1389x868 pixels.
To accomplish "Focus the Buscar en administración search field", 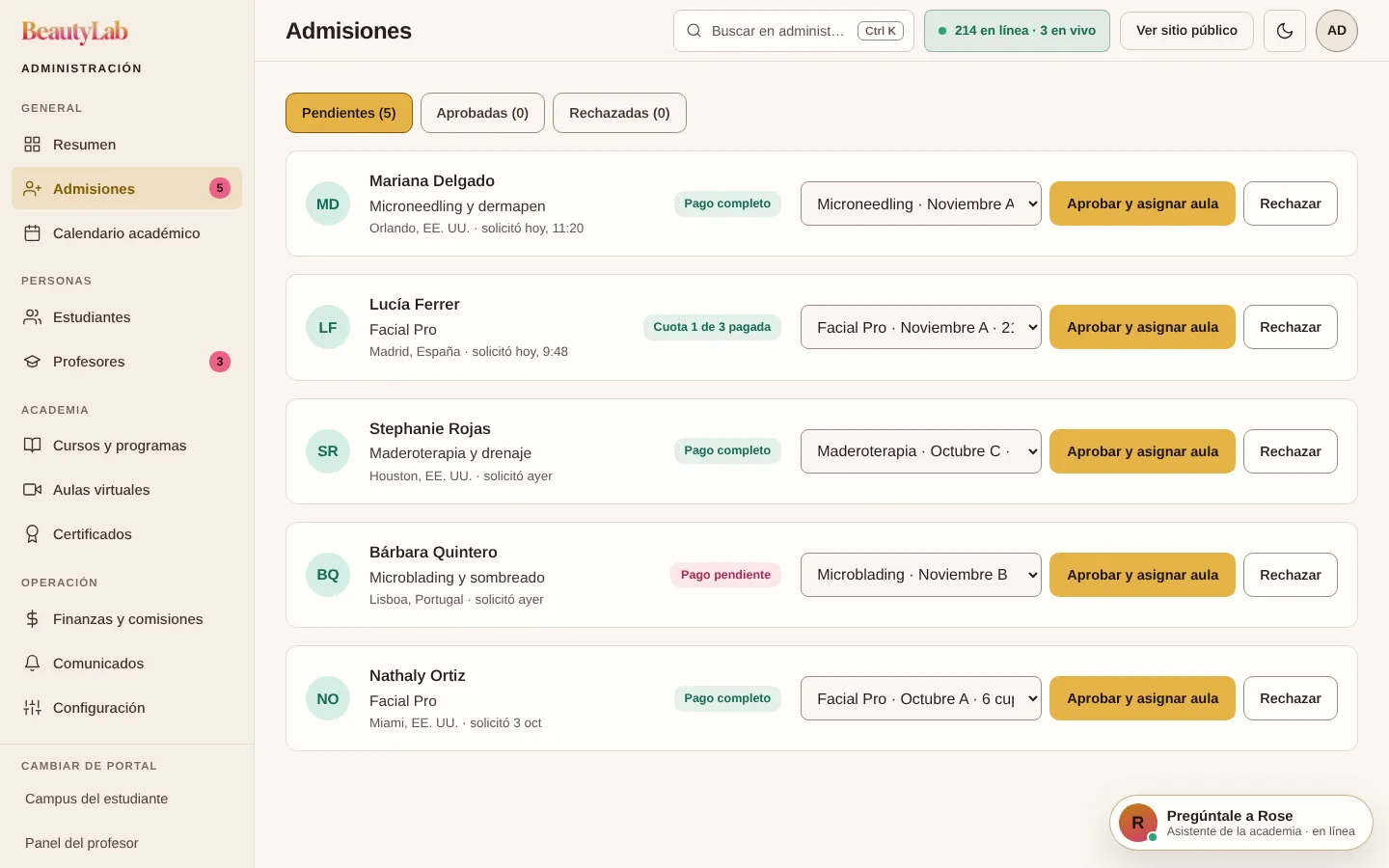I will coord(794,31).
